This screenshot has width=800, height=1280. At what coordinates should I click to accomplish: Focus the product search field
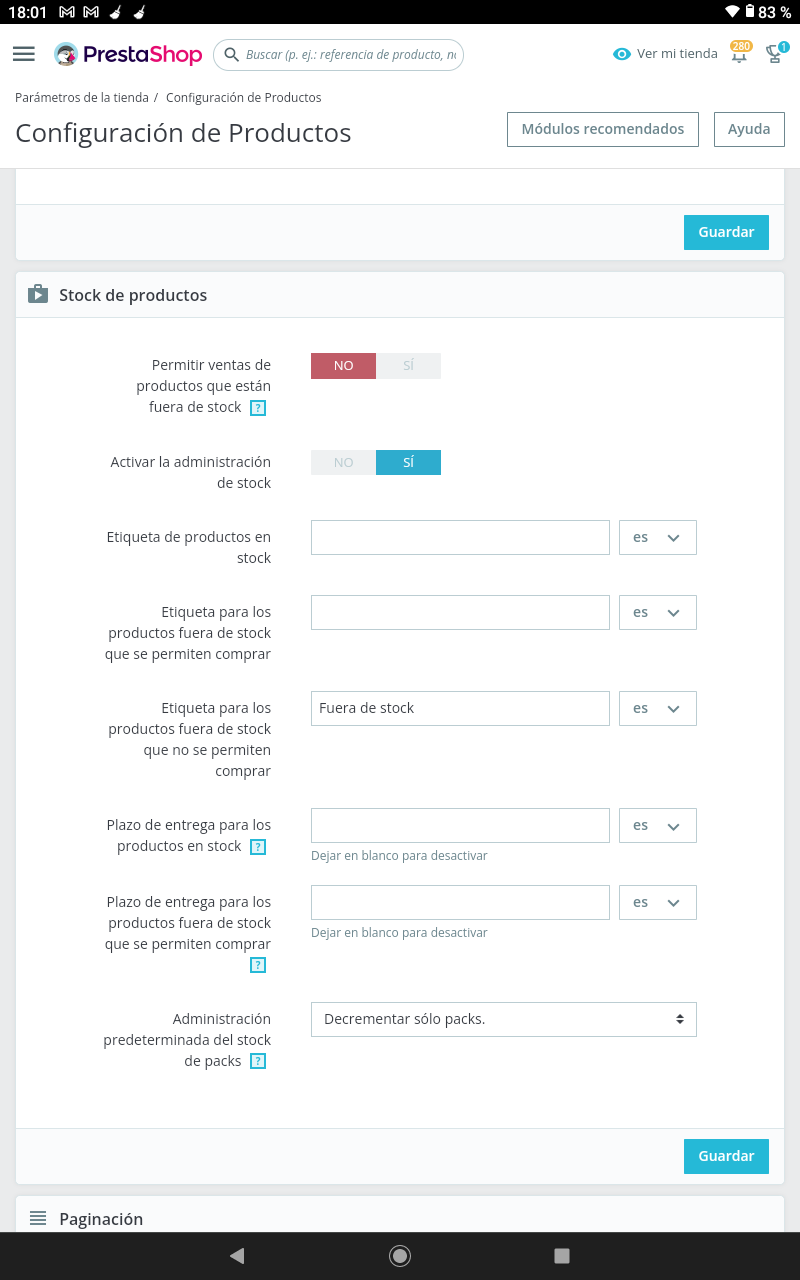[348, 55]
